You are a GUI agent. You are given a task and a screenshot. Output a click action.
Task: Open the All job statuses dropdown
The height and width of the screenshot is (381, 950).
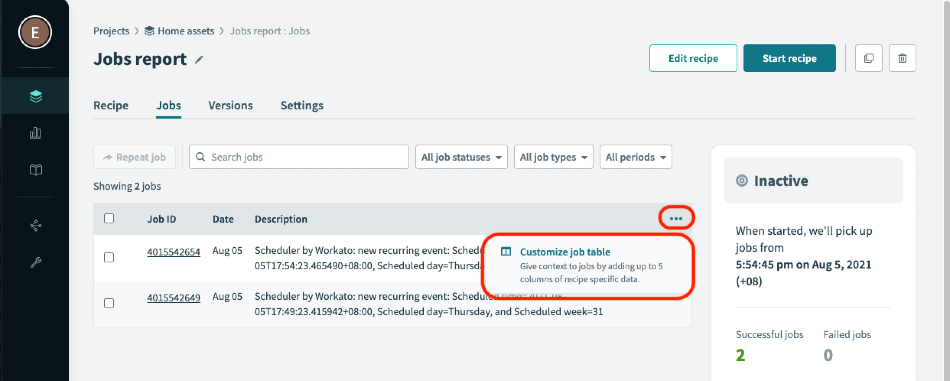(462, 157)
